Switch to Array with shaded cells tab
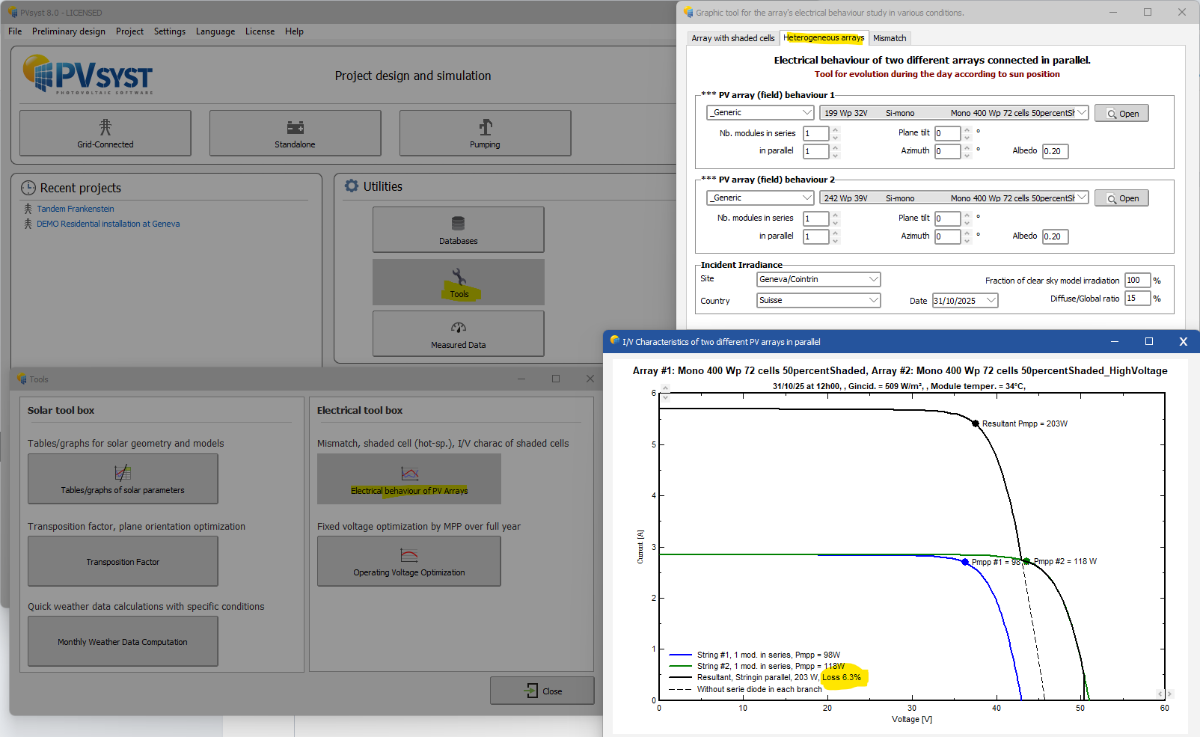Viewport: 1200px width, 737px height. [733, 38]
